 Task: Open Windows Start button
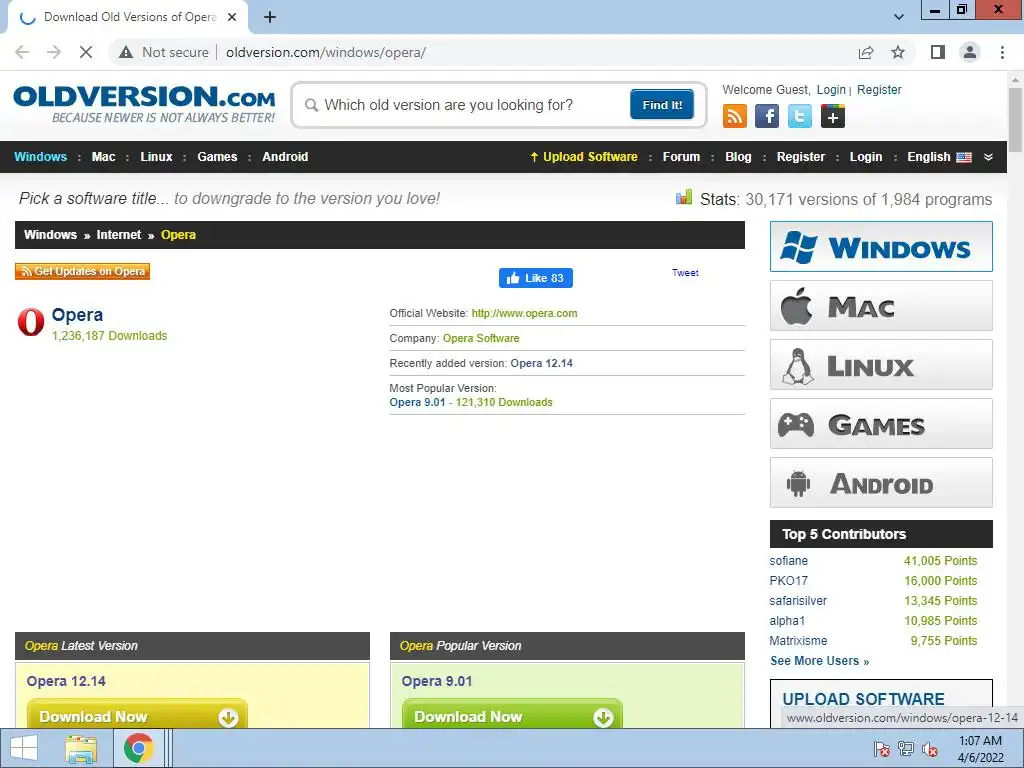pyautogui.click(x=24, y=748)
